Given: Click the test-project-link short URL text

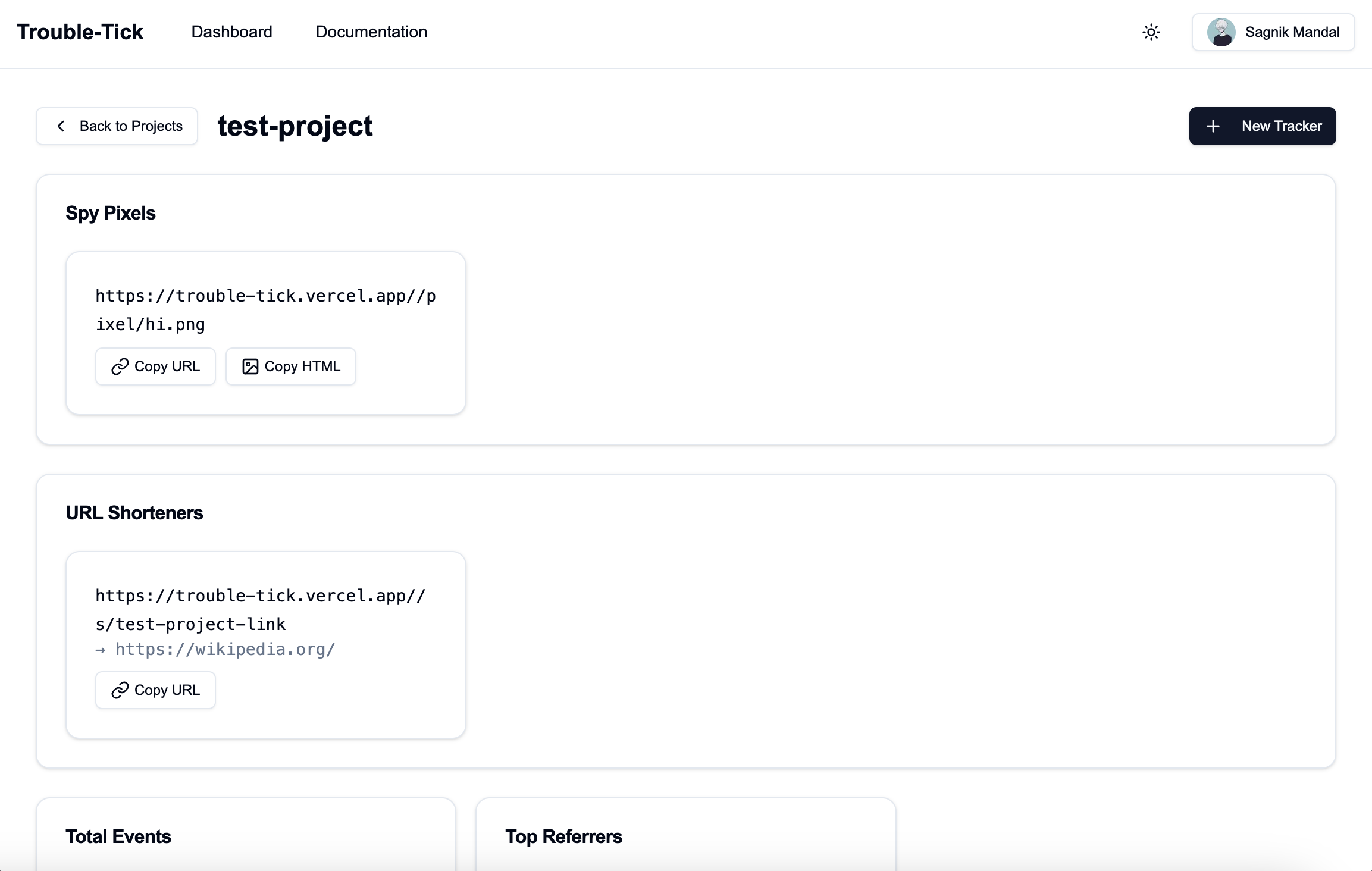Looking at the screenshot, I should point(260,610).
